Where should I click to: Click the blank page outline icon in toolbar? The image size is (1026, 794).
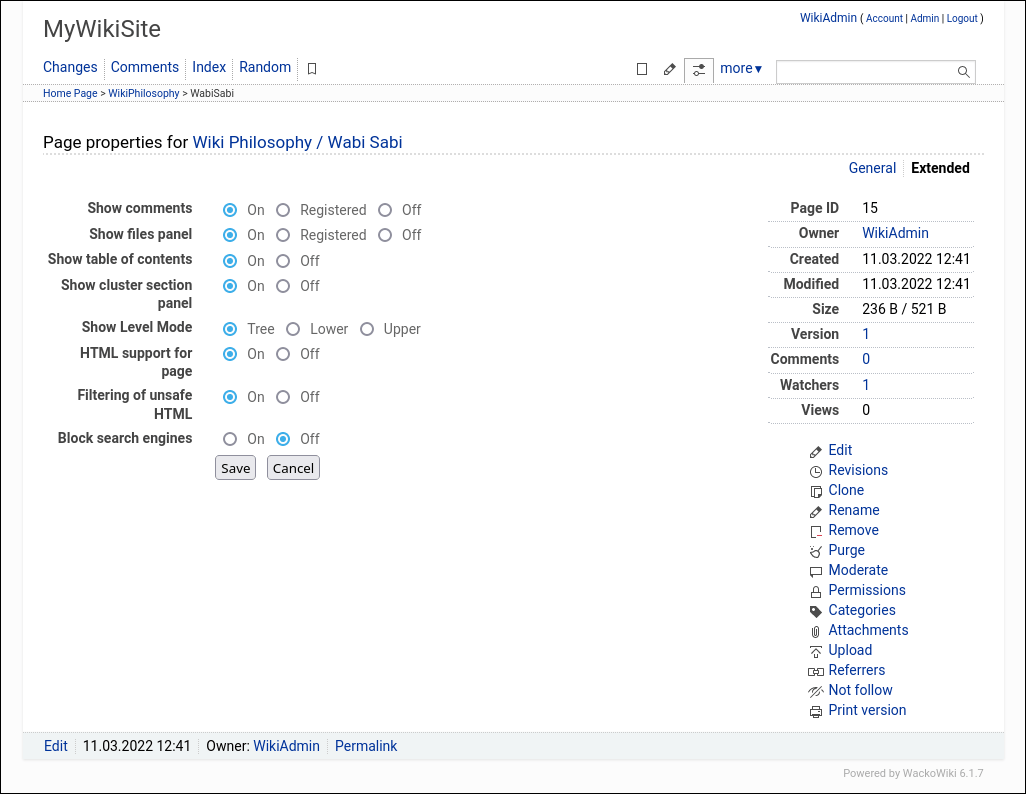click(641, 68)
